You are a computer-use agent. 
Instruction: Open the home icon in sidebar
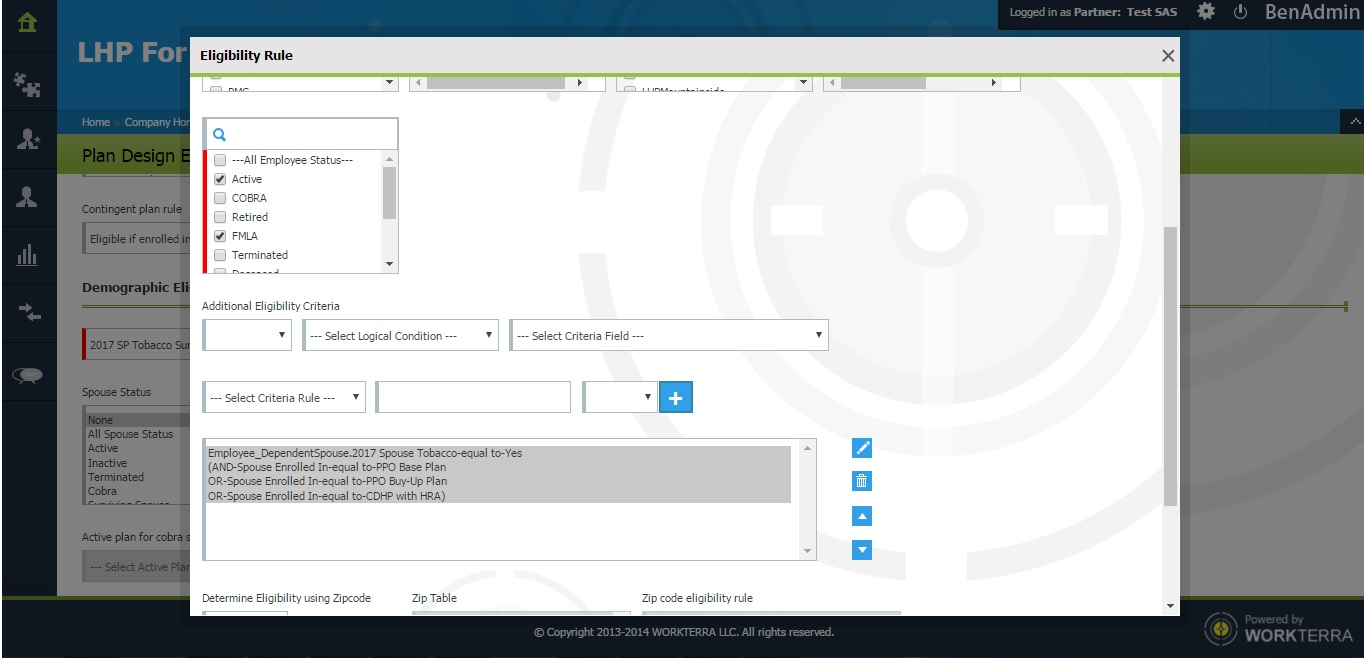click(27, 22)
